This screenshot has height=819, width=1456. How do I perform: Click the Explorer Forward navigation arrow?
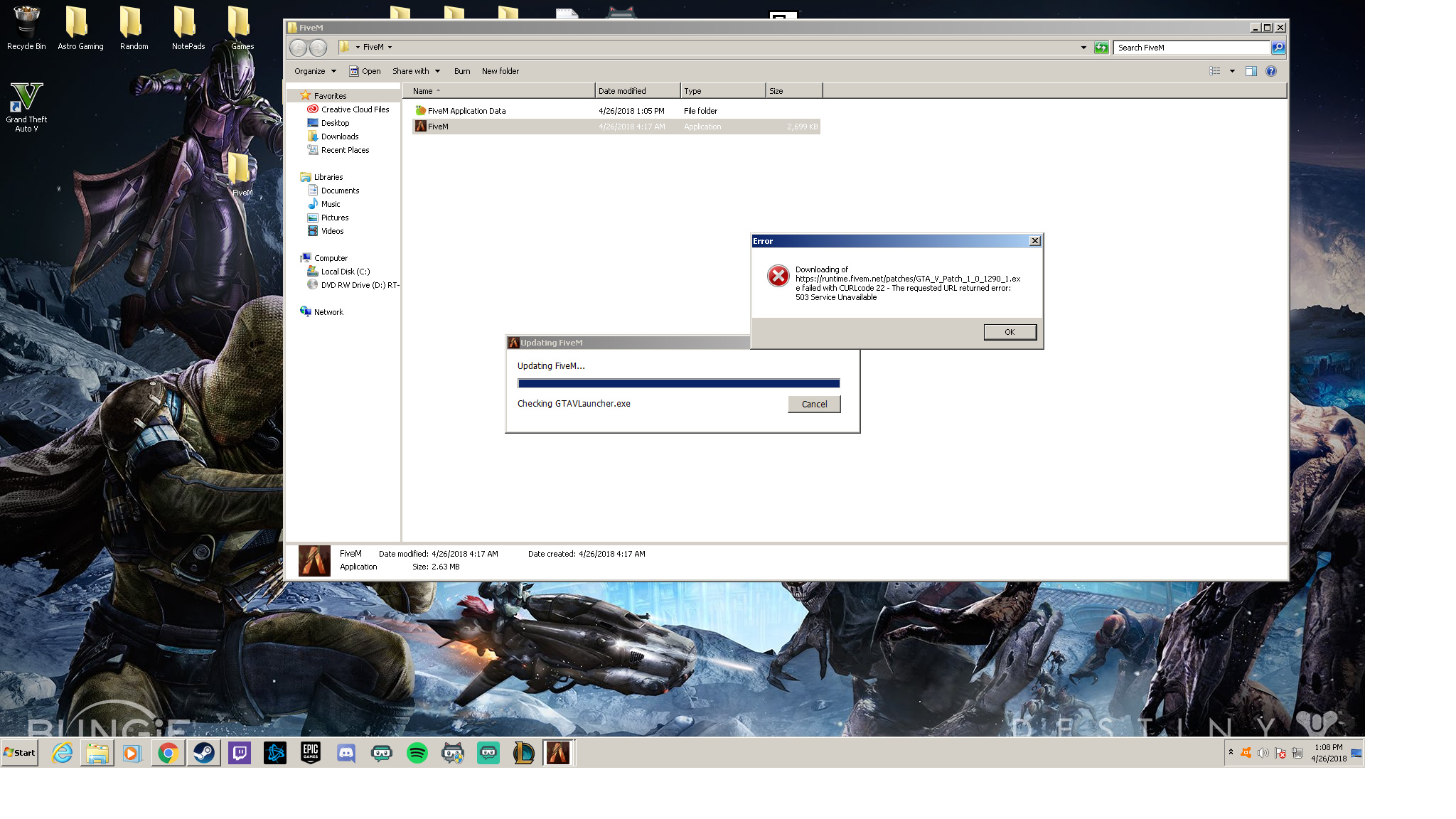pos(318,48)
